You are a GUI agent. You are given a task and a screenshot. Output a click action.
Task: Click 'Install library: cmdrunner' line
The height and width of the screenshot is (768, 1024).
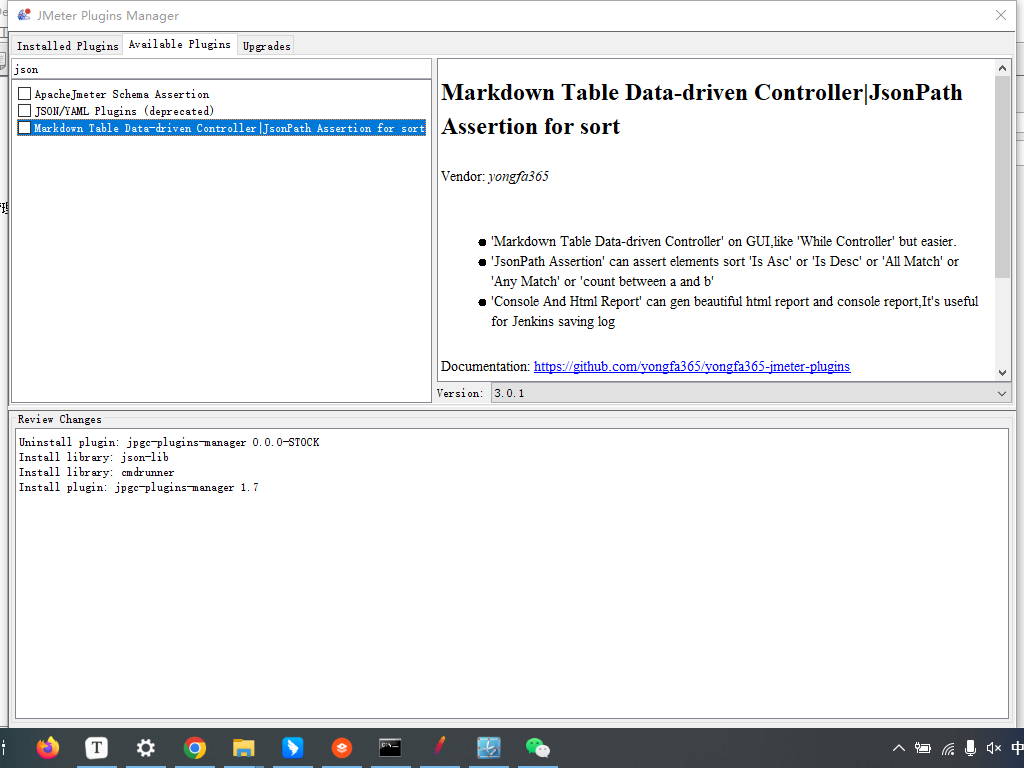coord(96,472)
